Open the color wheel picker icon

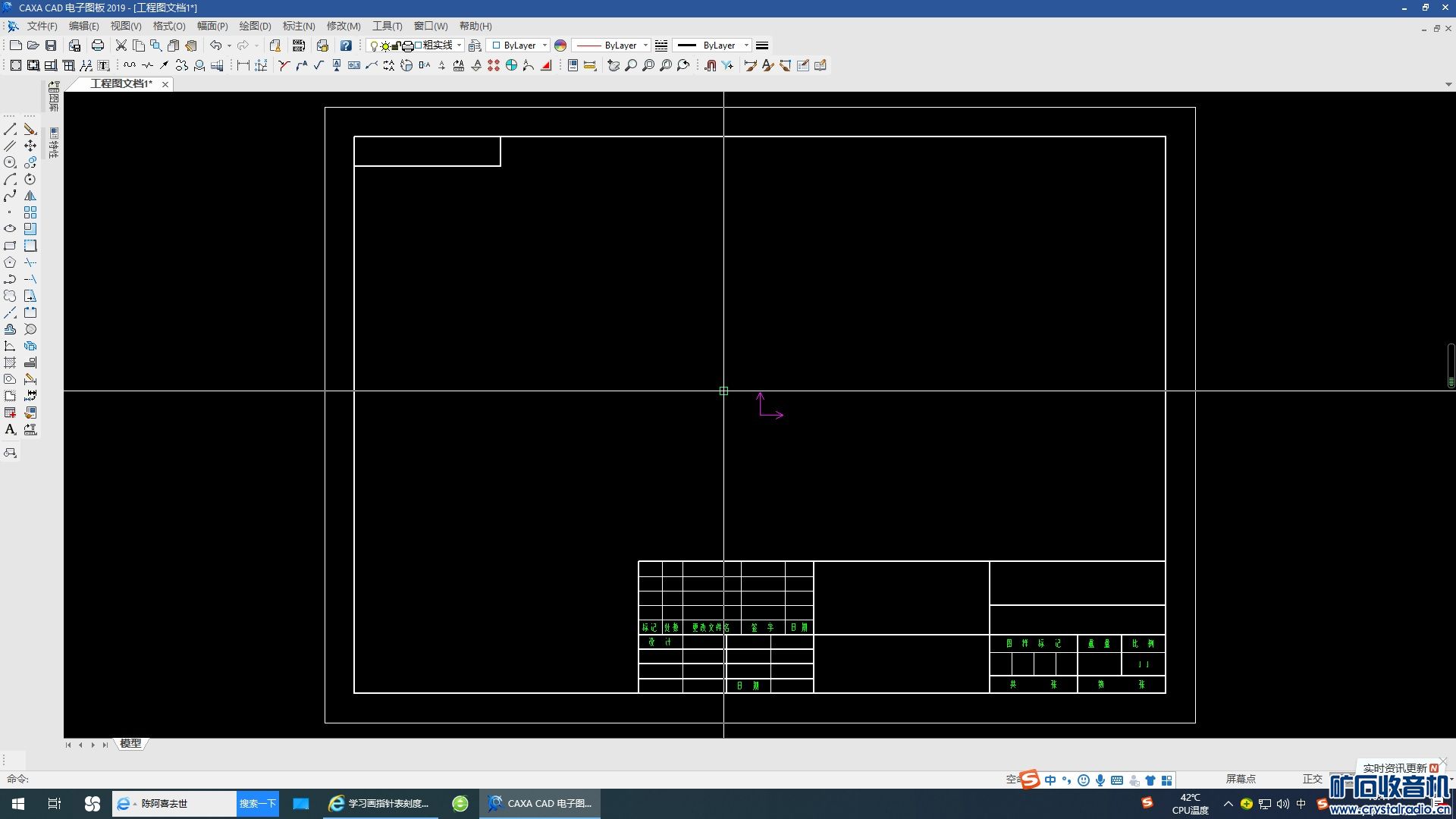pyautogui.click(x=560, y=45)
